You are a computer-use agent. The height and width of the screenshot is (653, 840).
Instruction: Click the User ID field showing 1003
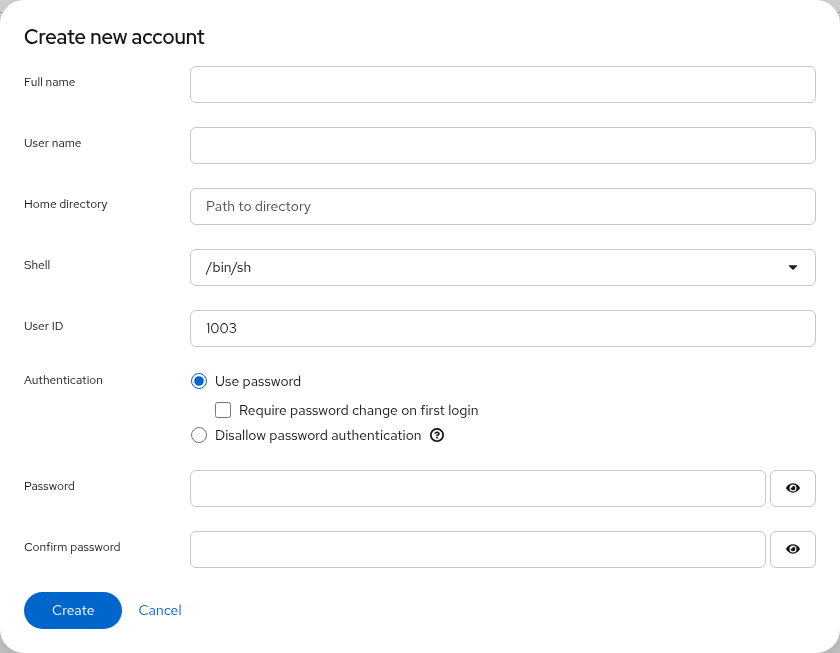pyautogui.click(x=502, y=328)
